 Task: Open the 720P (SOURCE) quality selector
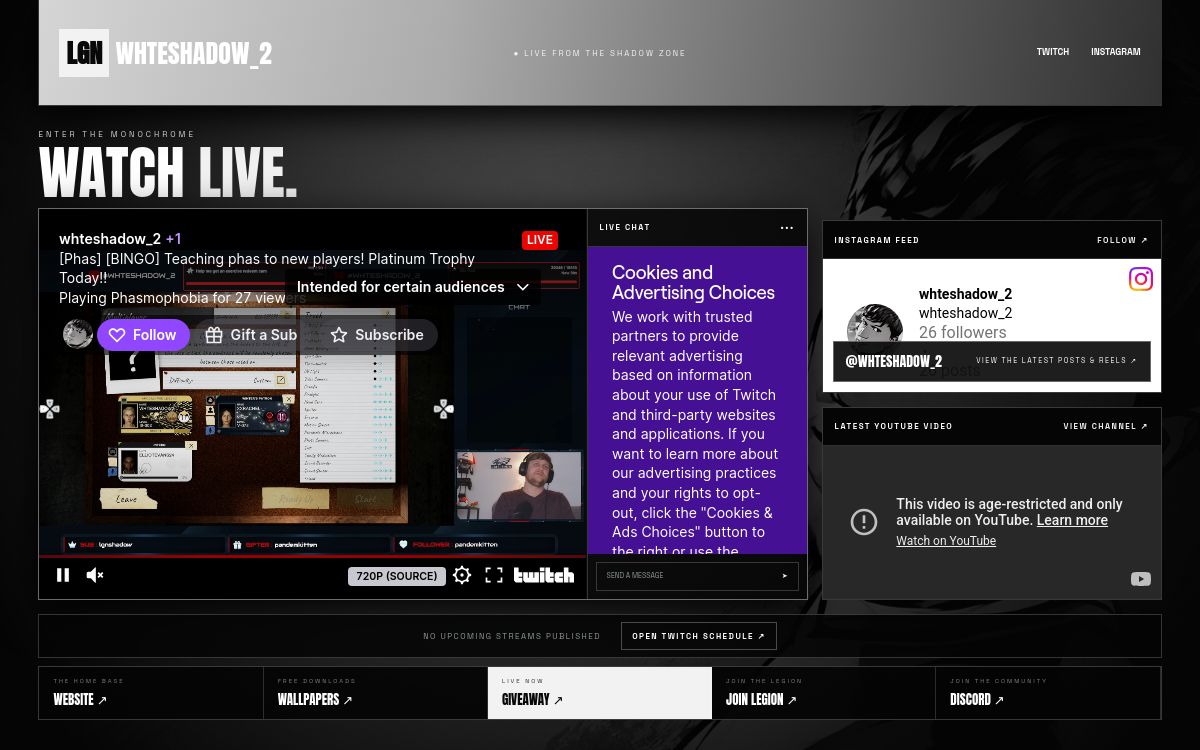pos(397,576)
